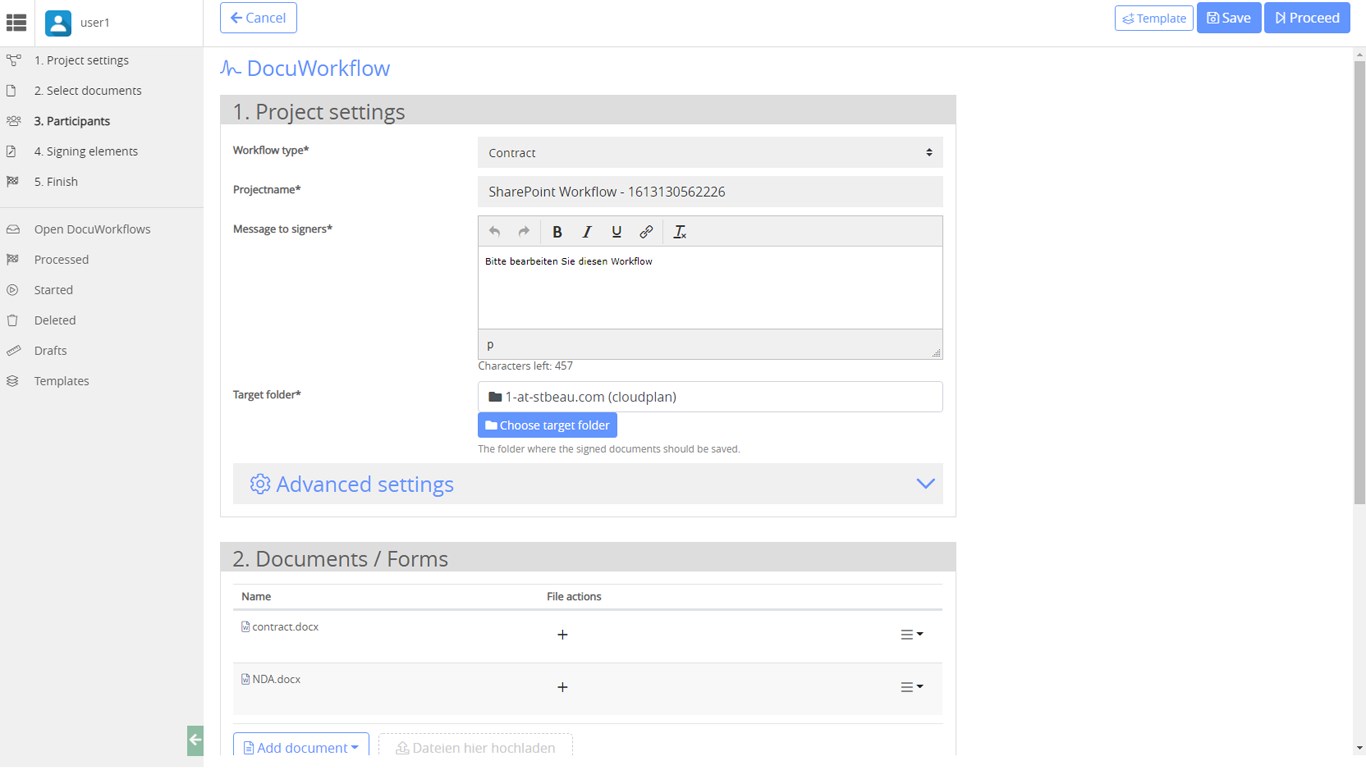Click the clear formatting icon
The image size is (1366, 768).
680,232
